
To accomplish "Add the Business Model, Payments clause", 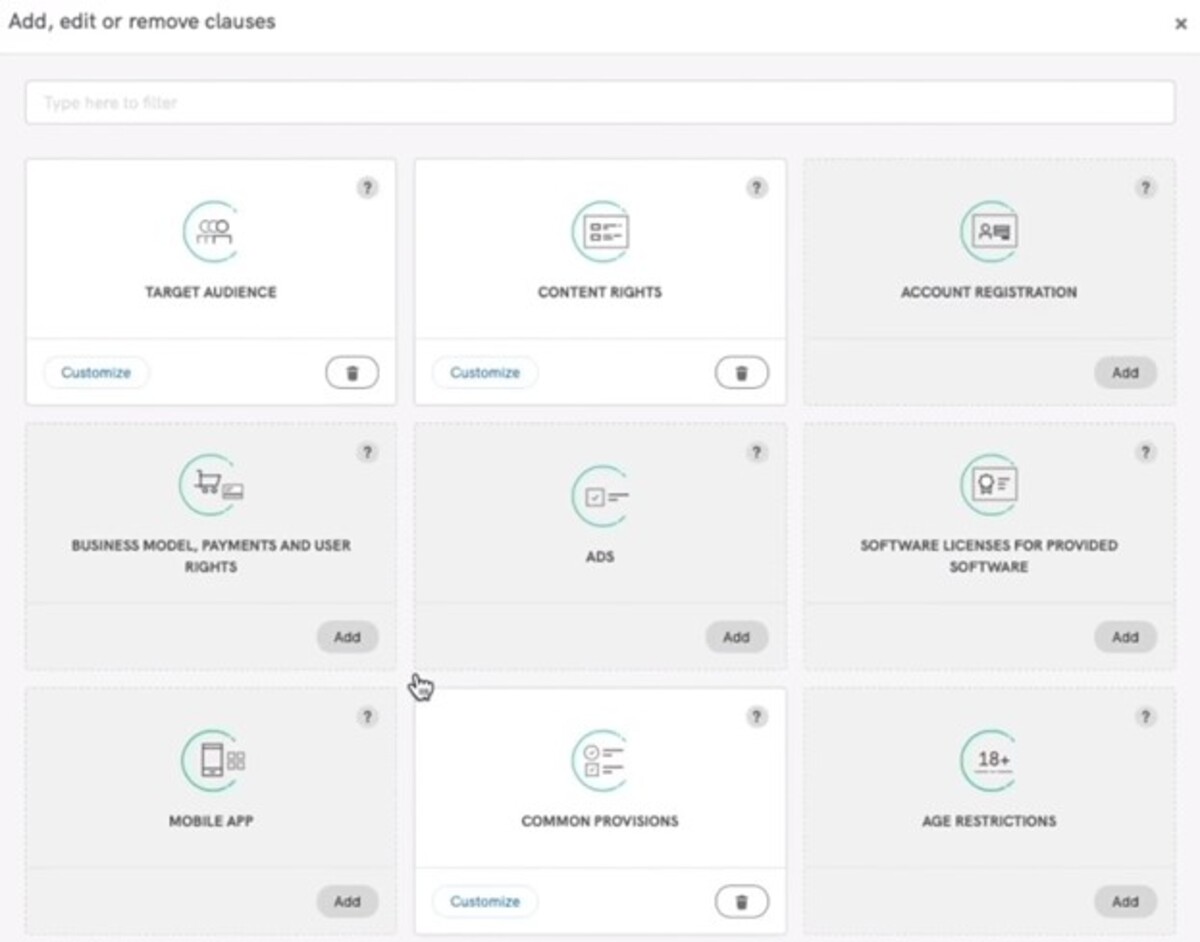I will click(347, 637).
